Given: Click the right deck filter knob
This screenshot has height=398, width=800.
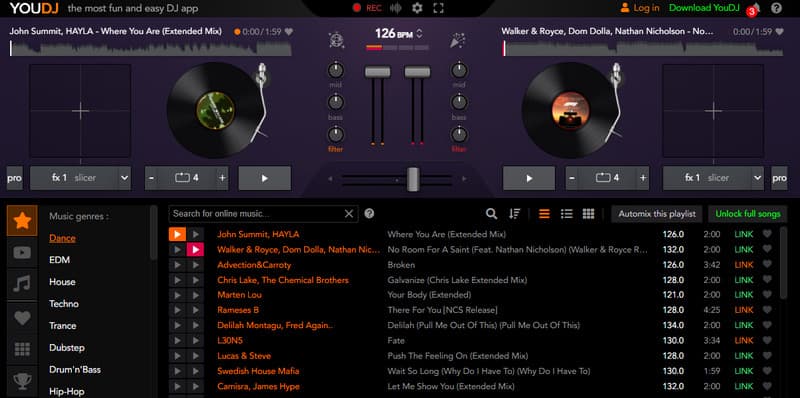Looking at the screenshot, I should point(459,135).
